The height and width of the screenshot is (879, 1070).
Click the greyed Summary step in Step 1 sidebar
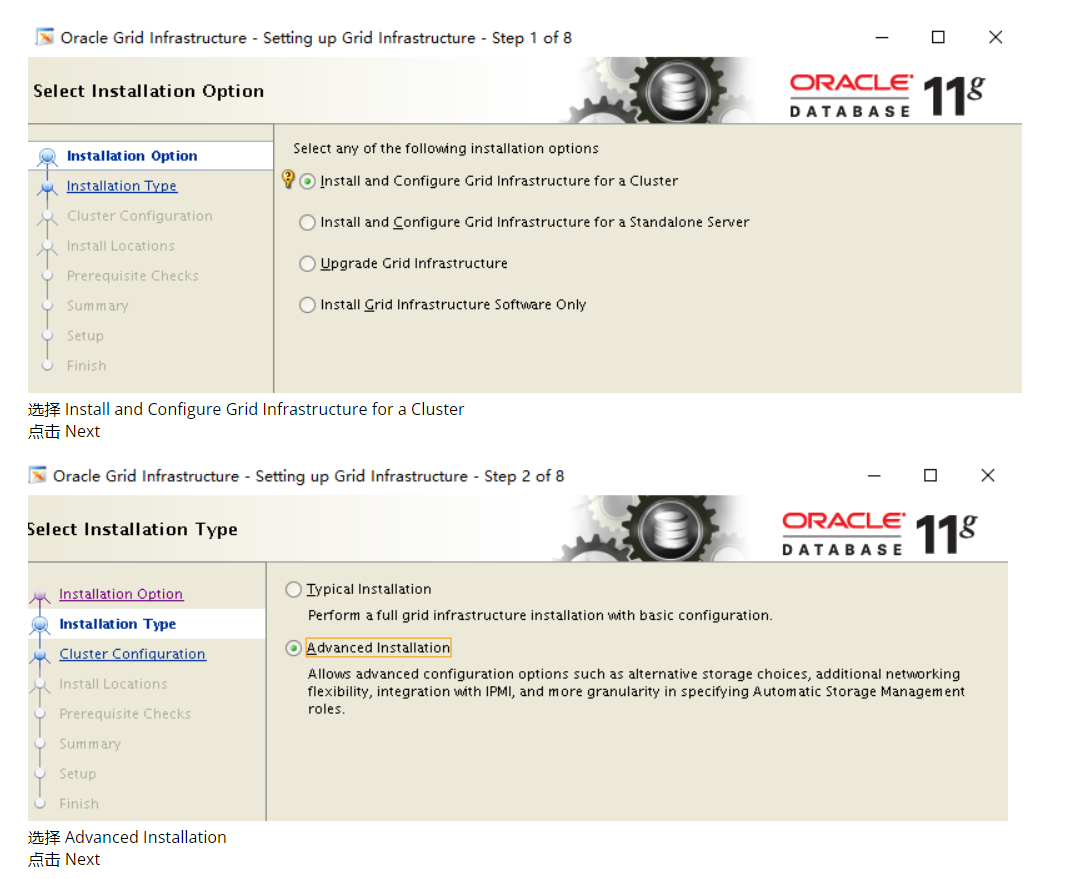point(97,306)
